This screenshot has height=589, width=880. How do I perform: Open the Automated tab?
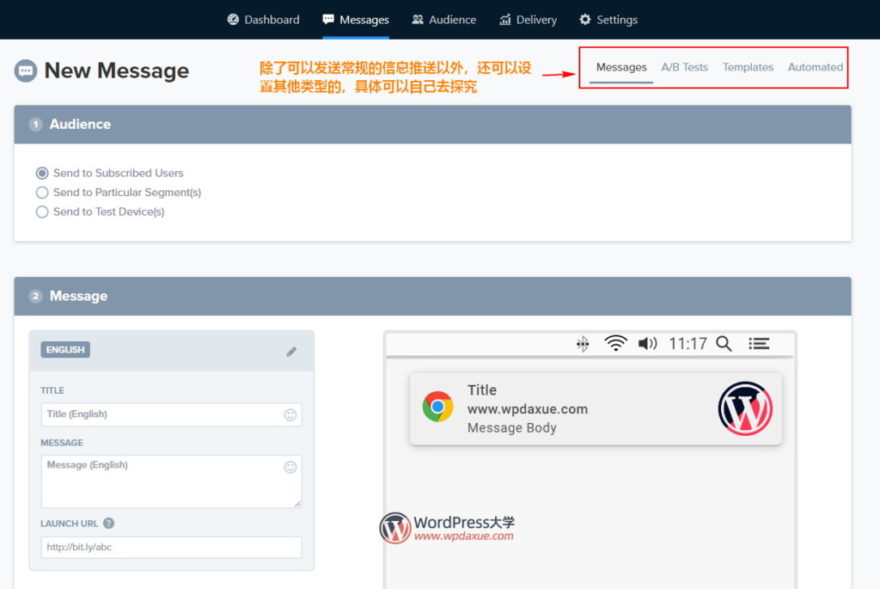pos(815,68)
